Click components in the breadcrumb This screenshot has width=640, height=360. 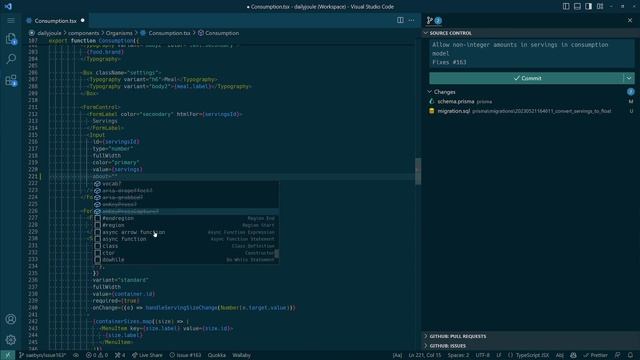[x=83, y=33]
